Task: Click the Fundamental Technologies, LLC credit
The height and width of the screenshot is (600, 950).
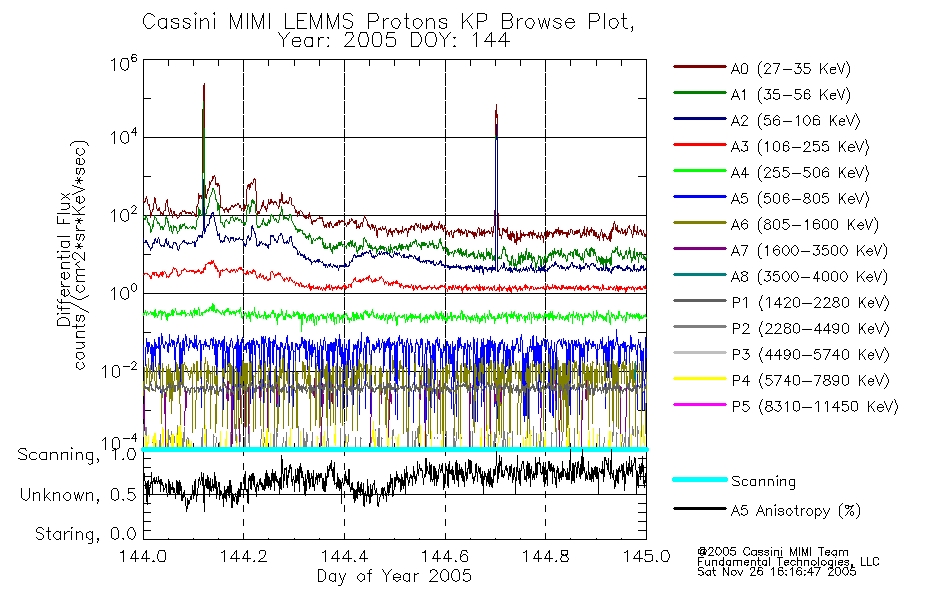Action: tap(788, 561)
